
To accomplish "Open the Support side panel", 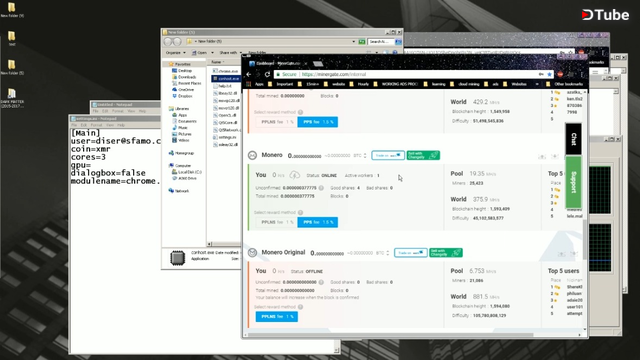I will [573, 182].
